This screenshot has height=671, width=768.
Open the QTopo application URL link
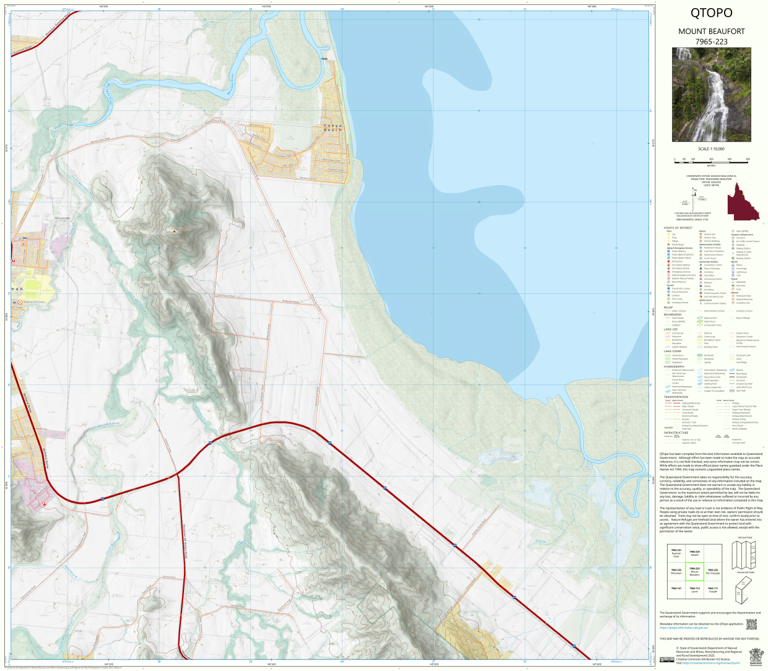683,627
